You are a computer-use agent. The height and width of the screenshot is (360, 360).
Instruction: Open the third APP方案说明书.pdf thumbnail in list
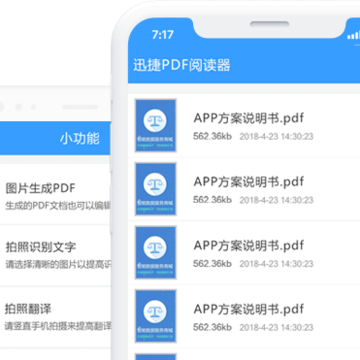pos(156,253)
